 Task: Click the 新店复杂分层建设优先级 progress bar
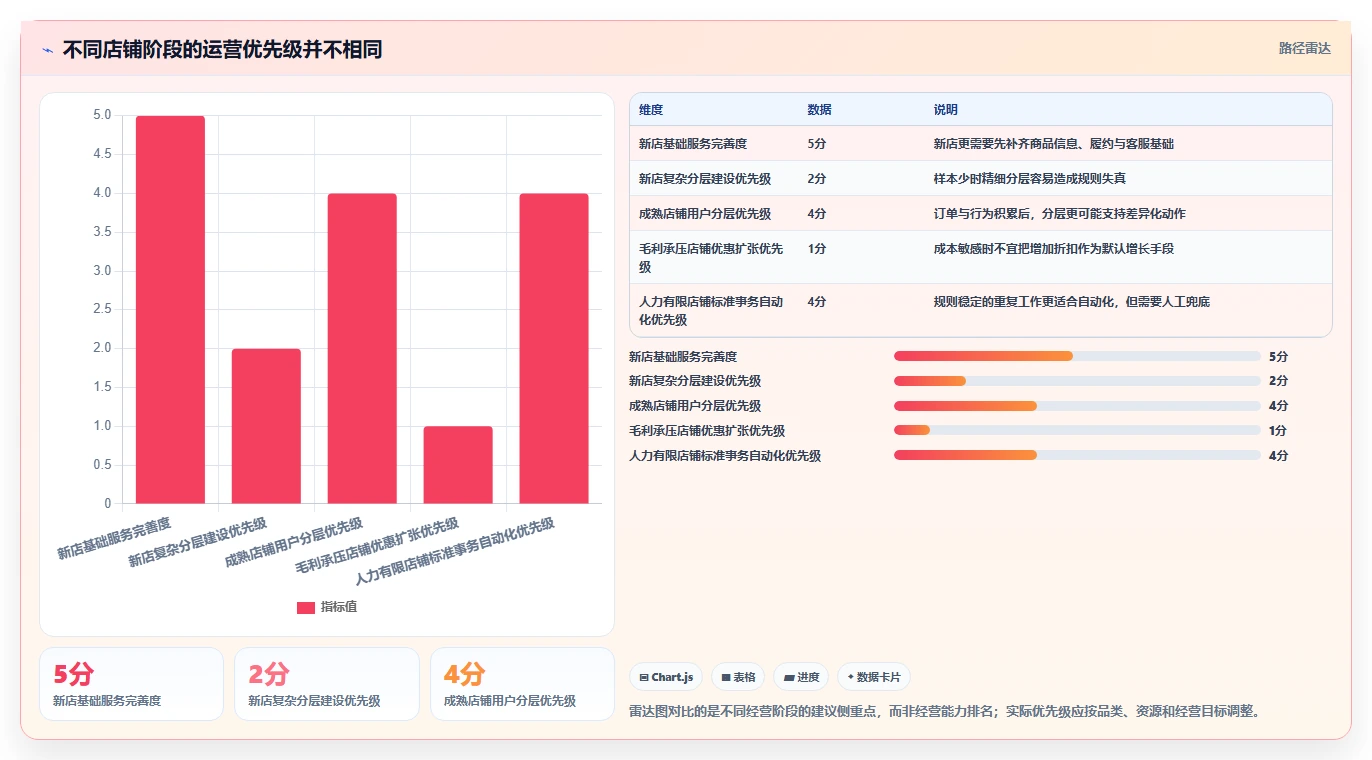[1077, 381]
